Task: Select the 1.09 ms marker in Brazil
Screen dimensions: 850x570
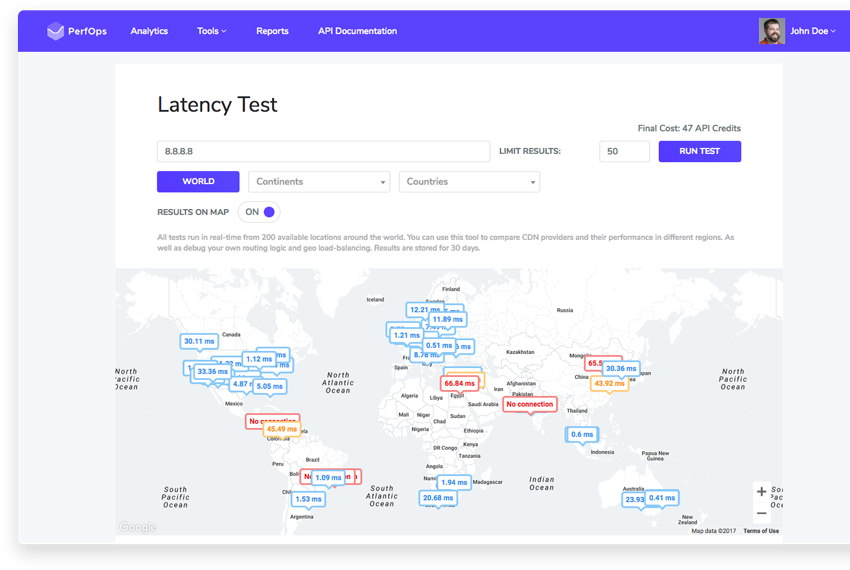Action: [x=328, y=478]
